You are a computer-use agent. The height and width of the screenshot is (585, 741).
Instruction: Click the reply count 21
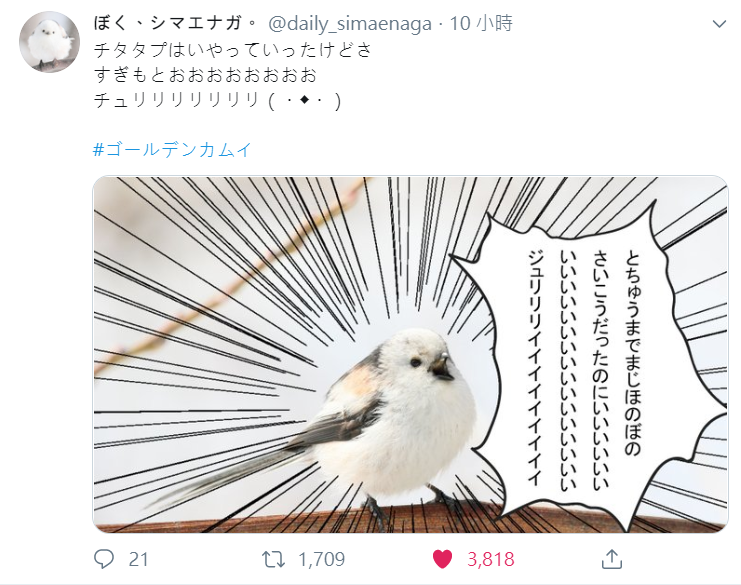point(138,559)
